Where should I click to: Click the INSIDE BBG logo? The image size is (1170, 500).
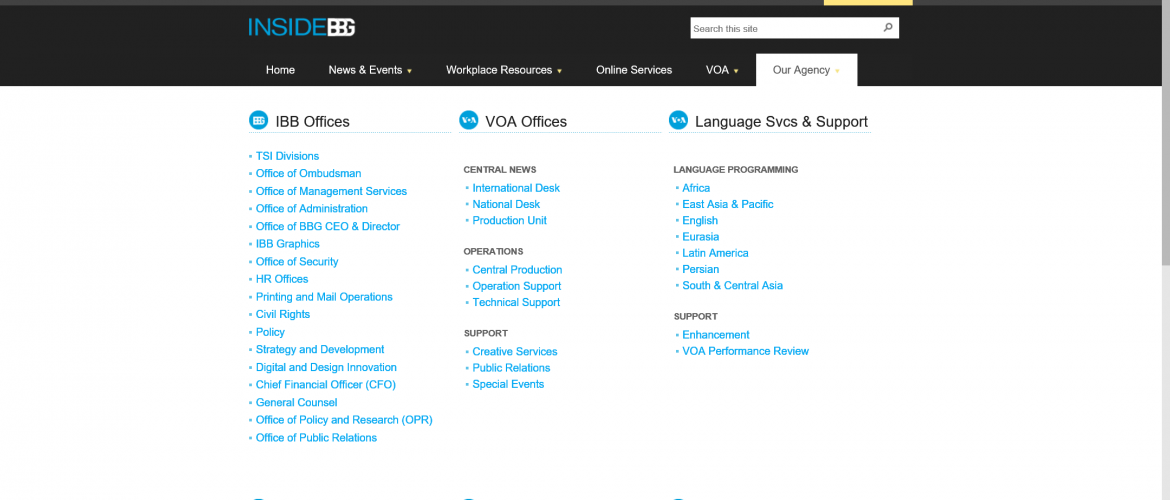[x=301, y=28]
